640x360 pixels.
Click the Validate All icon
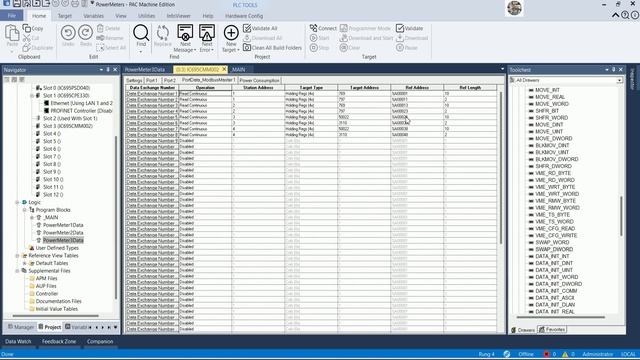(247, 28)
